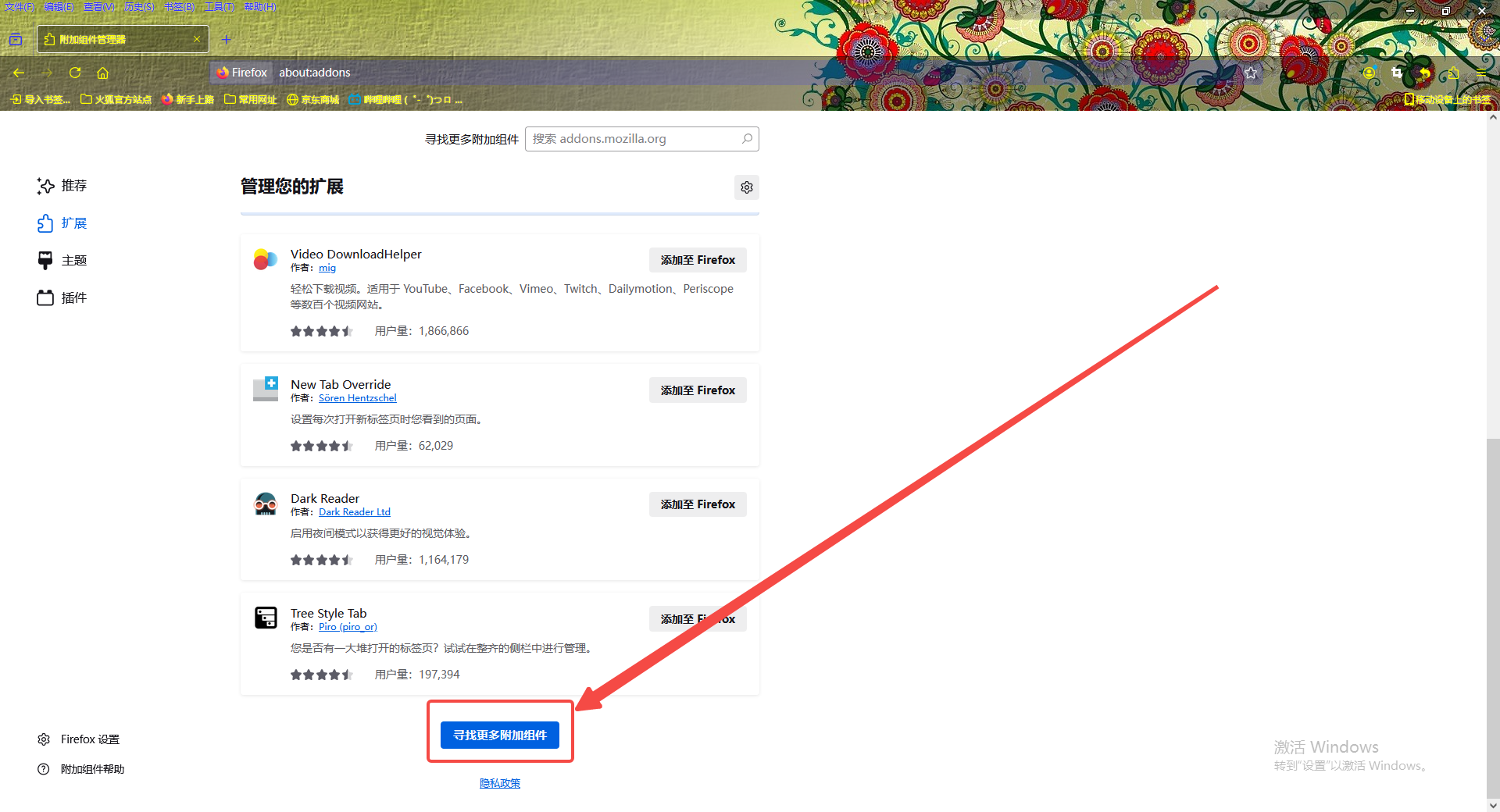Screen dimensions: 1500x812
Task: Open the 推荐 sidebar category
Action: (x=62, y=186)
